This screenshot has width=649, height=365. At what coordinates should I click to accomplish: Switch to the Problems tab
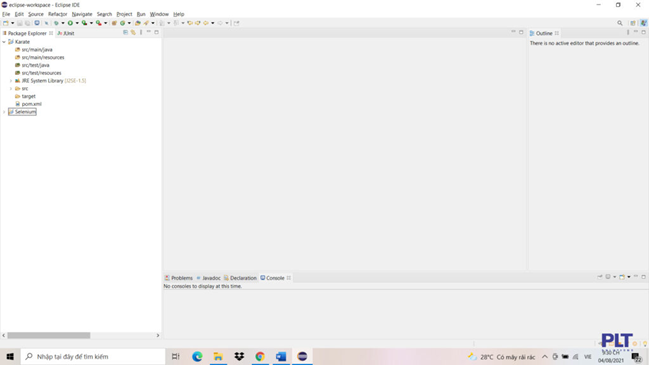[x=179, y=278]
